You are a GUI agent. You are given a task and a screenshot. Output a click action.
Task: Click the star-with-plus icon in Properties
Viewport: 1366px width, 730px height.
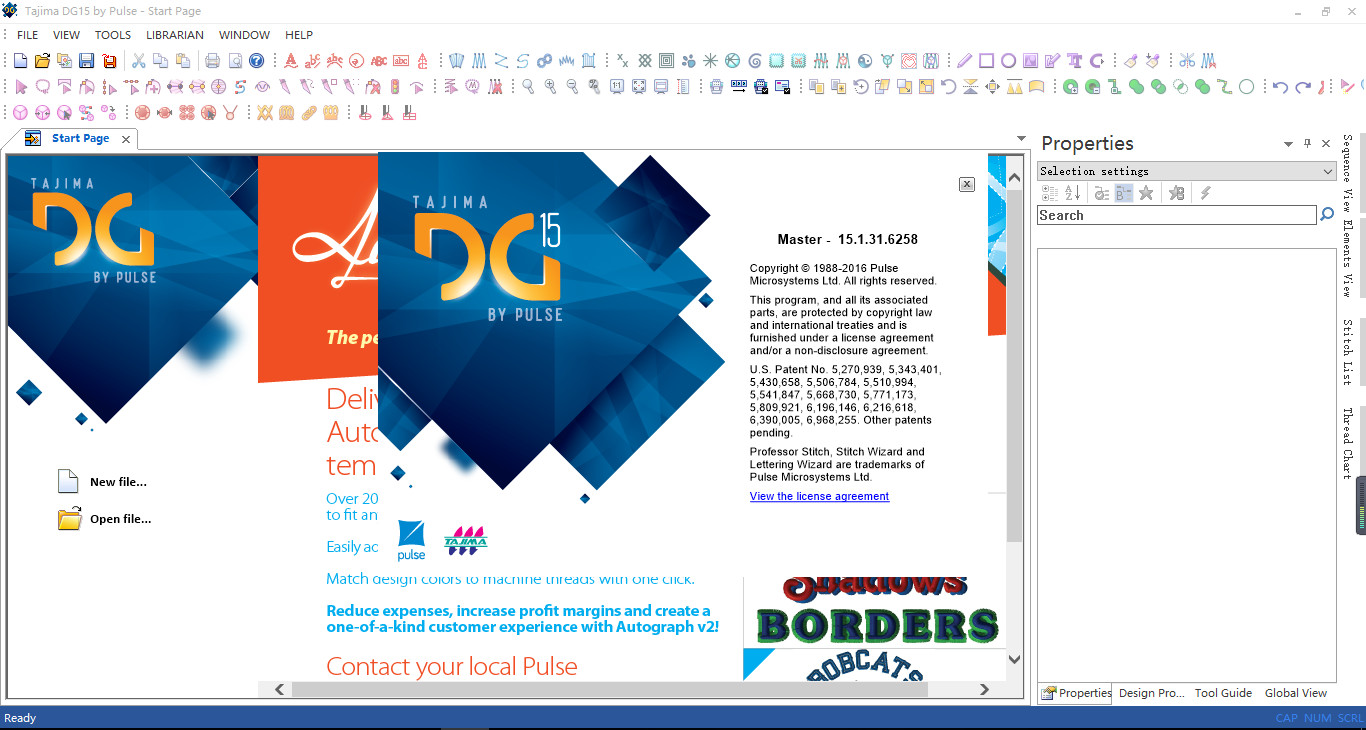click(x=1176, y=193)
